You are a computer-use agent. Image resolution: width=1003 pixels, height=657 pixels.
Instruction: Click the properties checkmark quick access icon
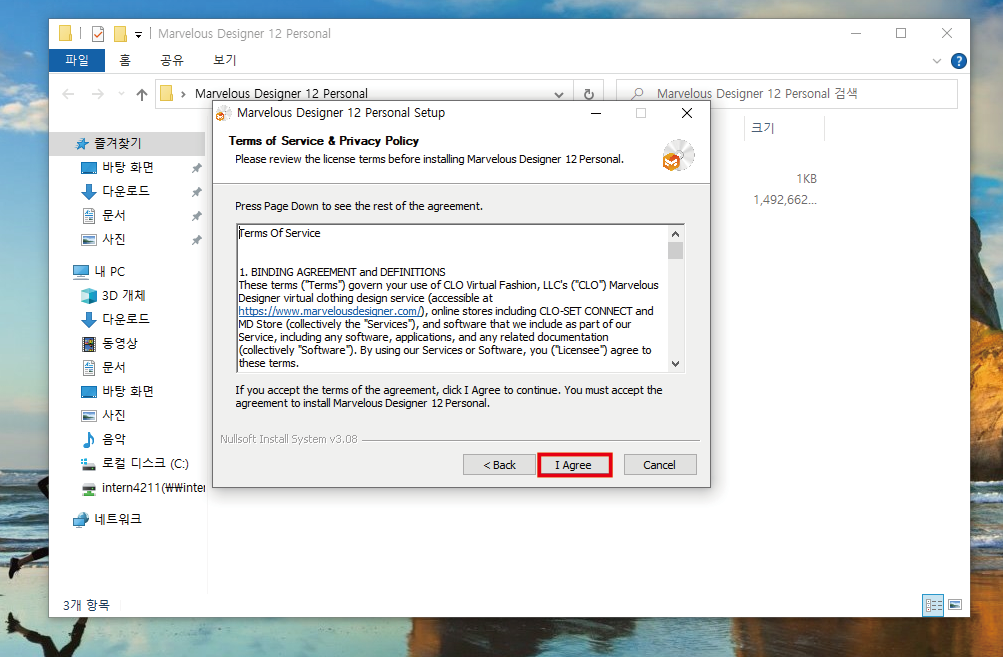[x=98, y=33]
